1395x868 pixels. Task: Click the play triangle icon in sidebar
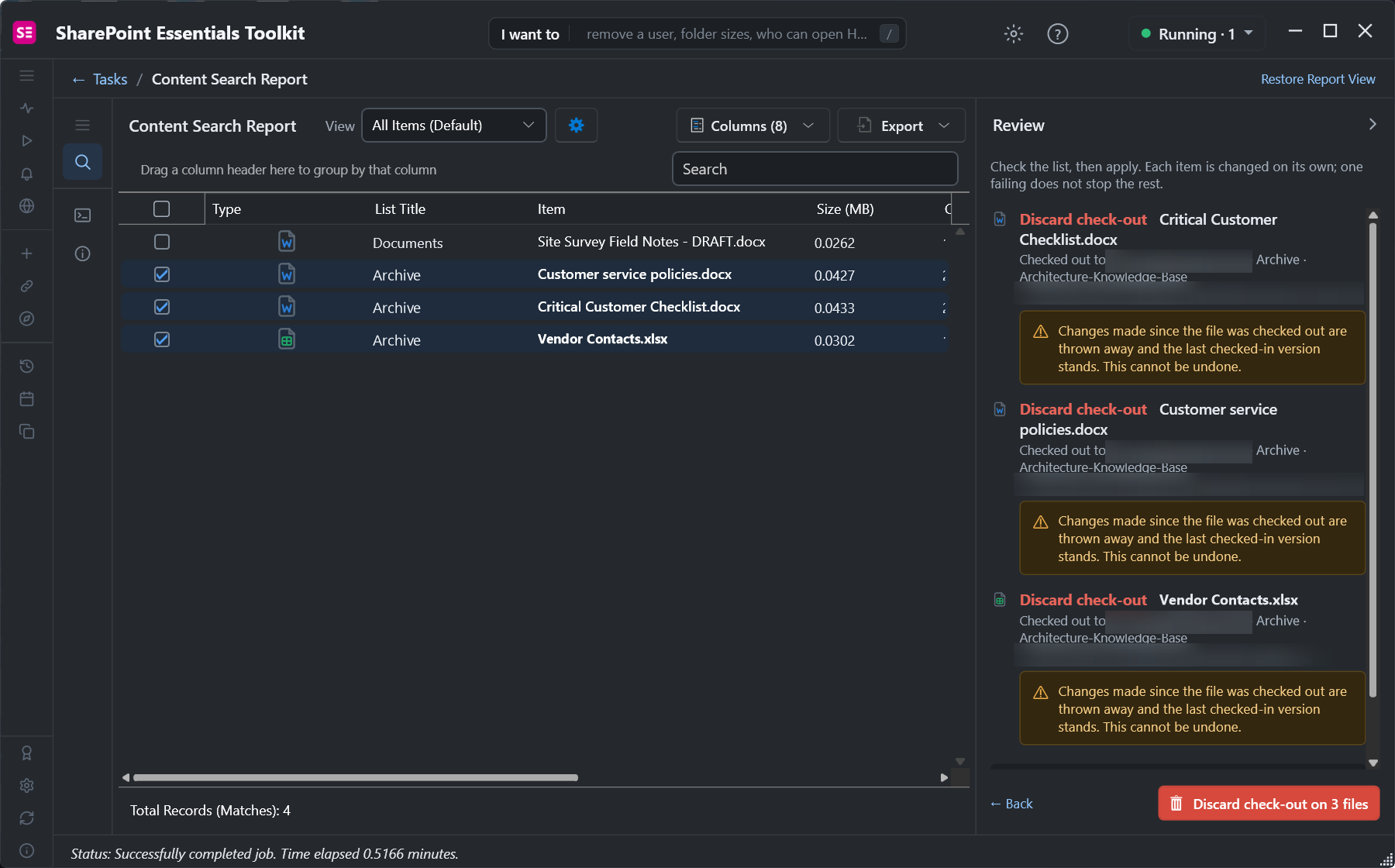(27, 141)
